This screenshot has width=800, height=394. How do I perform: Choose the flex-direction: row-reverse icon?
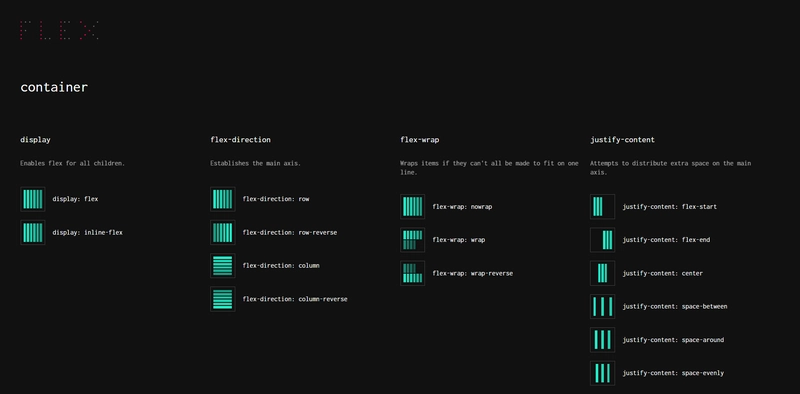(222, 232)
